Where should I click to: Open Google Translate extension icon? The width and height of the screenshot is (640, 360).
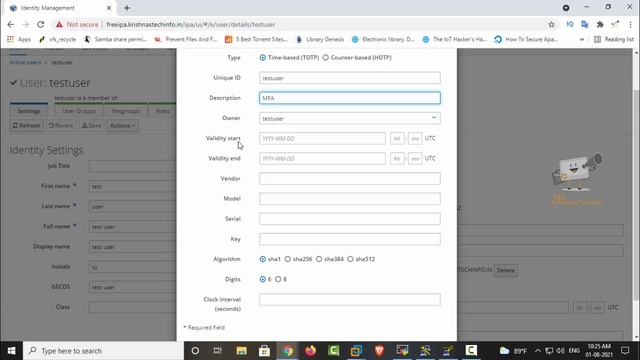(584, 24)
